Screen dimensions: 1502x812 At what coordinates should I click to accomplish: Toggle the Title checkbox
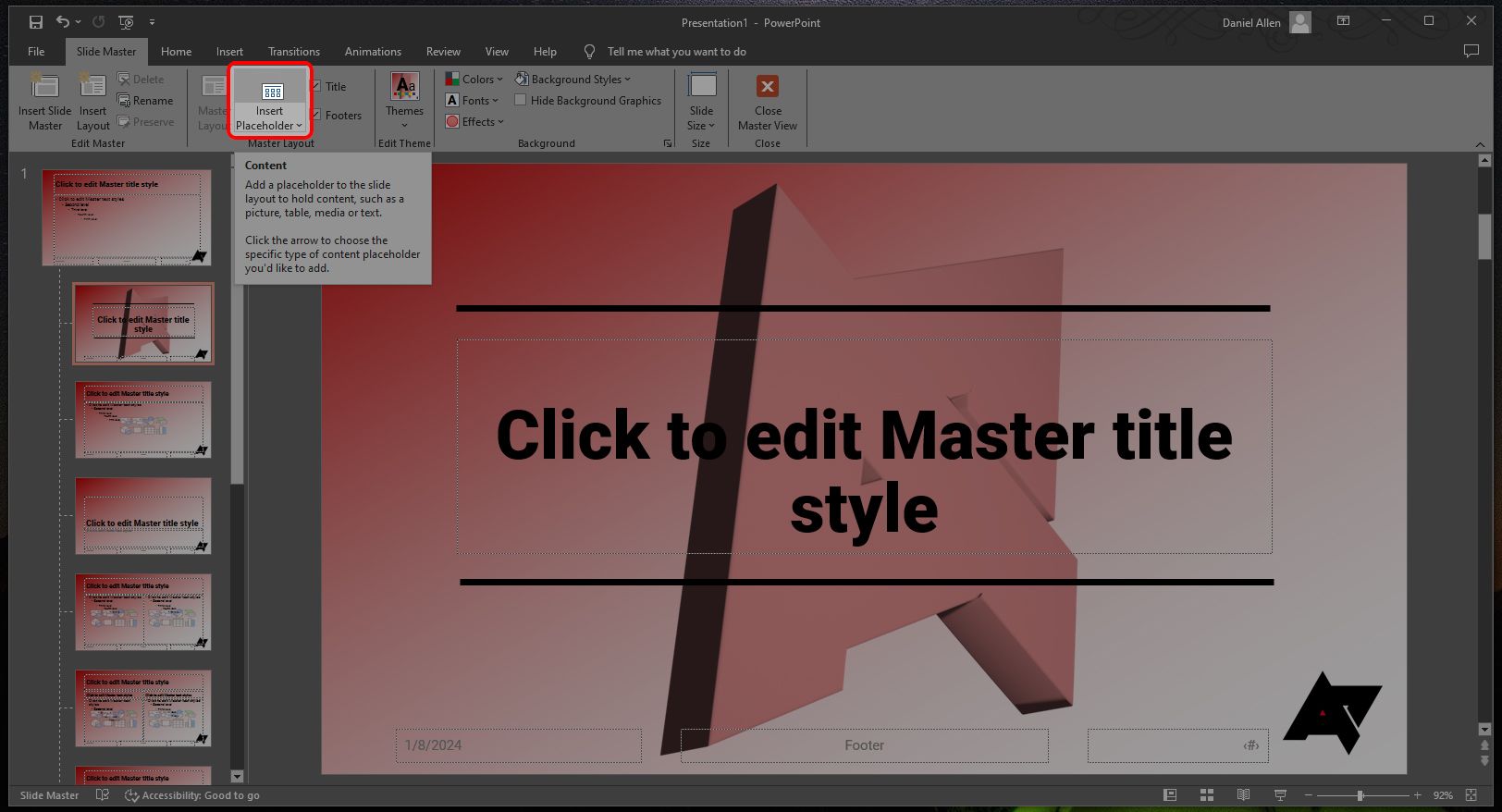pos(316,87)
